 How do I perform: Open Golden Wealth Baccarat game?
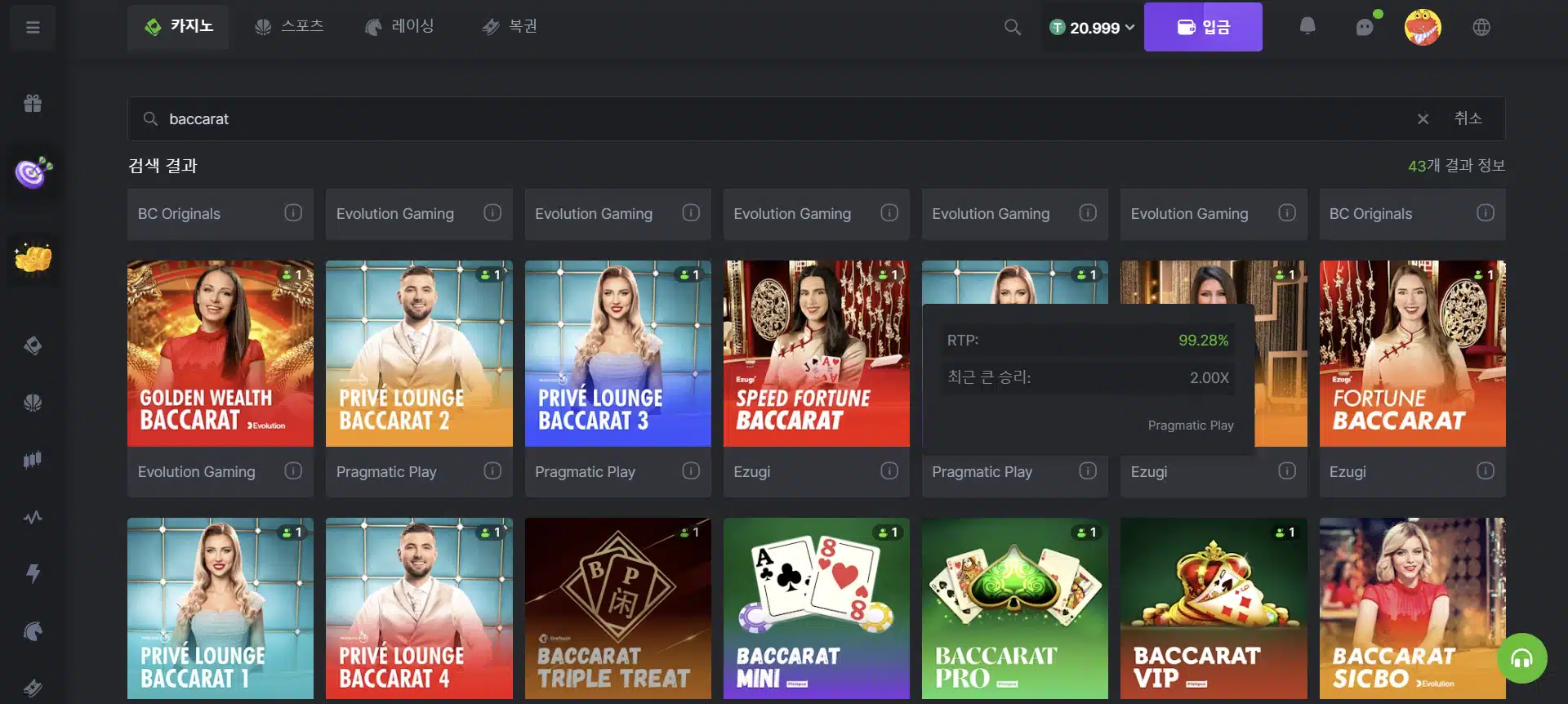(220, 354)
